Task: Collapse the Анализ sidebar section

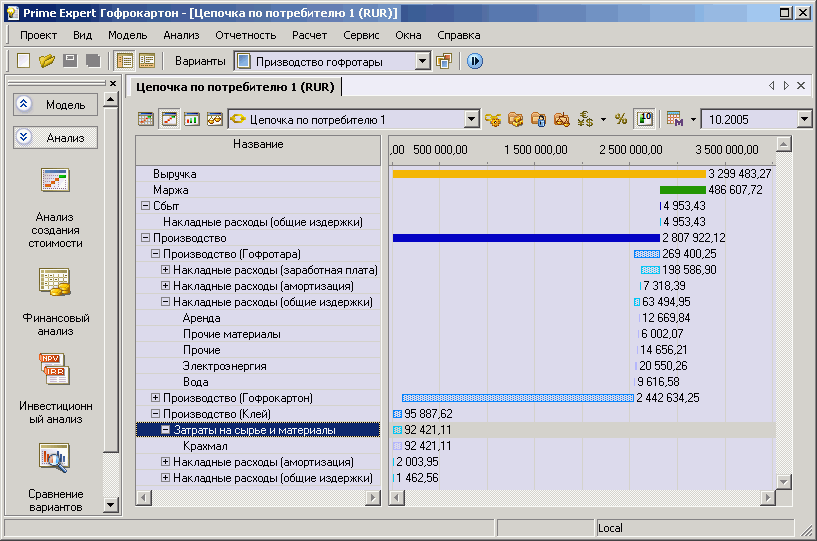Action: [55, 138]
